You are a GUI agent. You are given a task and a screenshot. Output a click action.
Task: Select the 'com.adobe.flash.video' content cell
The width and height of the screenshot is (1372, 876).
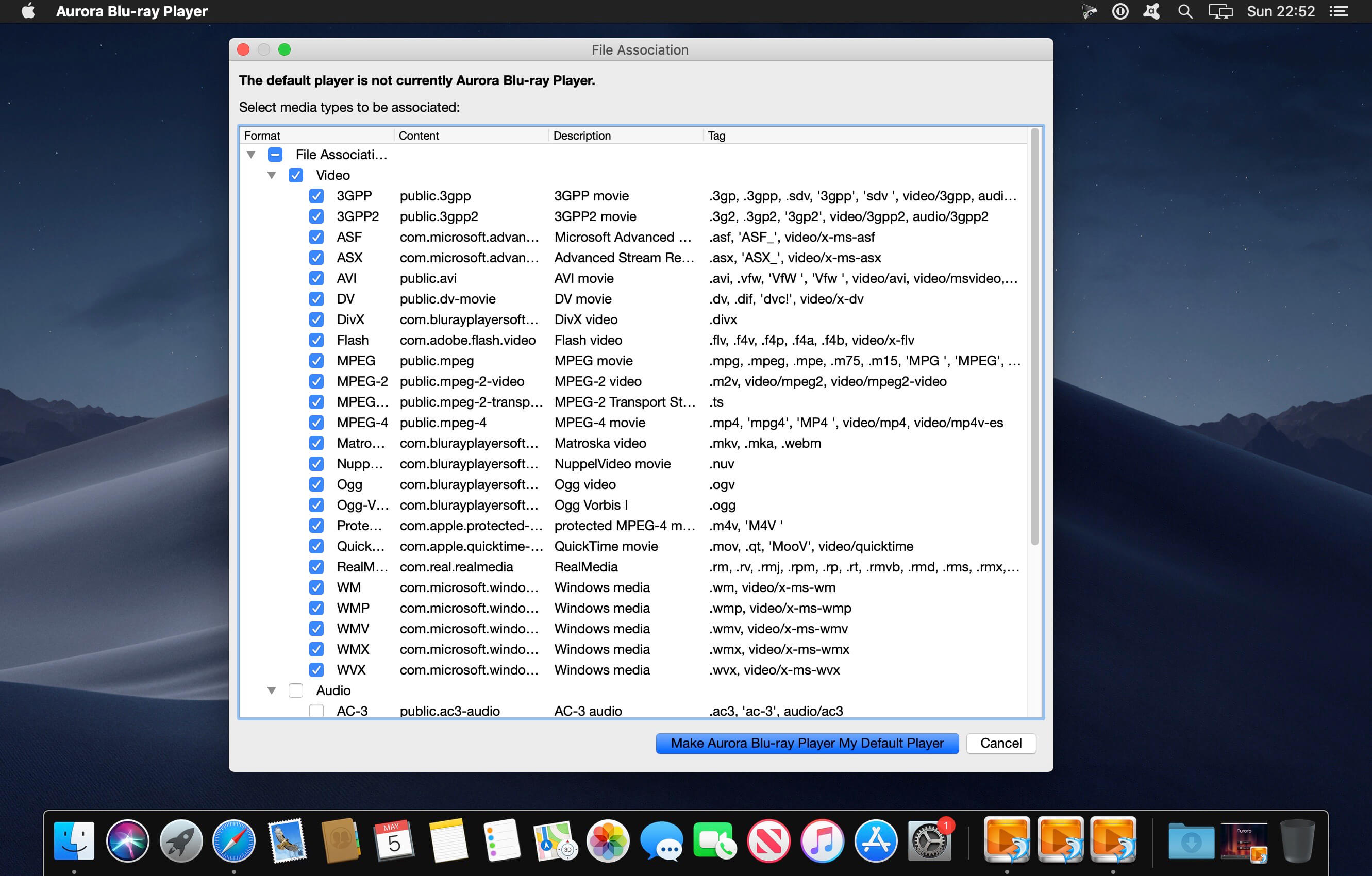(x=468, y=340)
